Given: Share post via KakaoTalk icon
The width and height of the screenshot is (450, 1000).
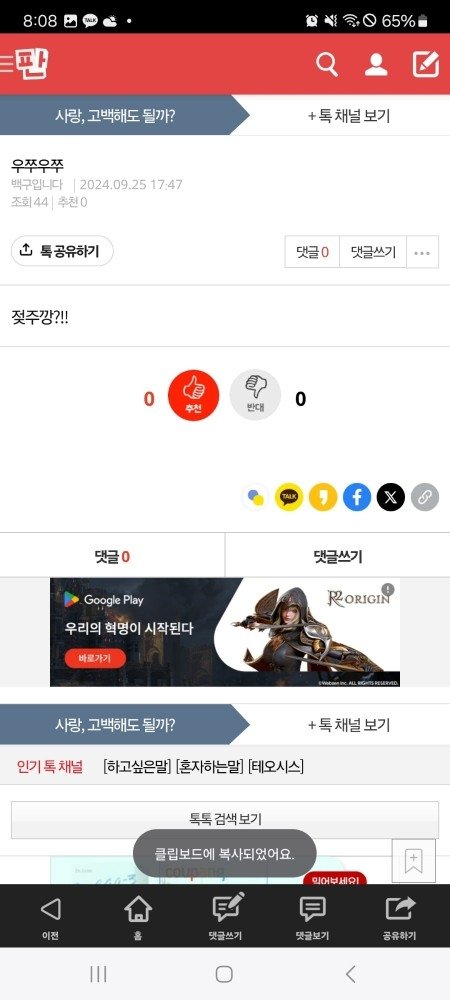Looking at the screenshot, I should (x=289, y=497).
